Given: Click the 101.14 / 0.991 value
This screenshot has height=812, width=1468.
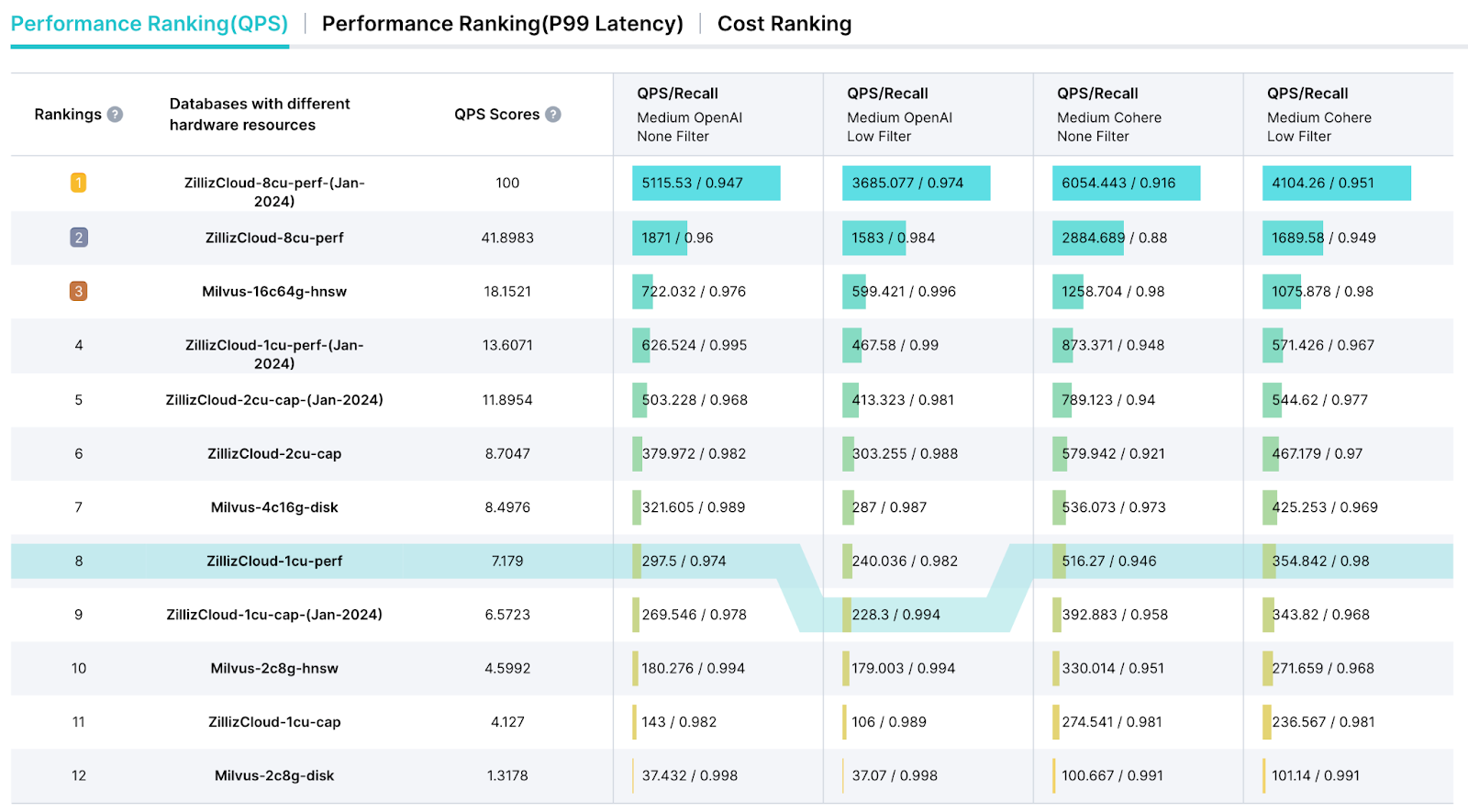Looking at the screenshot, I should [x=1316, y=775].
